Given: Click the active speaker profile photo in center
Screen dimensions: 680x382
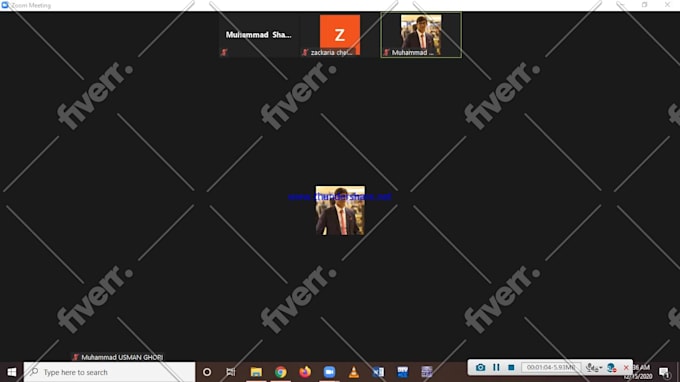Looking at the screenshot, I should coord(340,211).
